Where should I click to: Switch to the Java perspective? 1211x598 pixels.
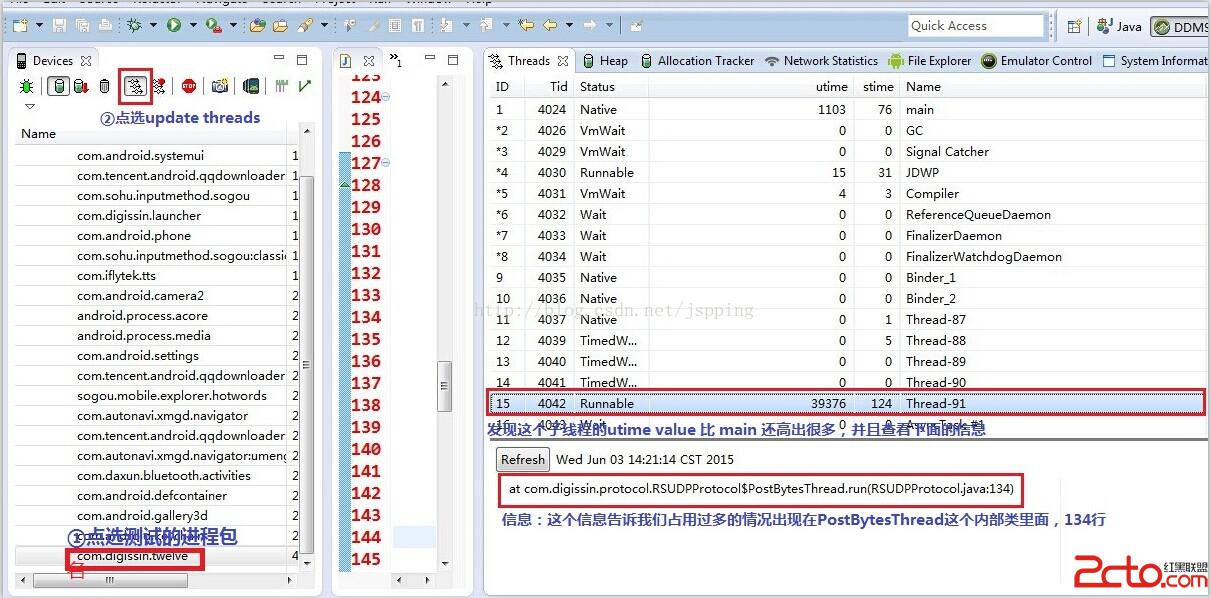coord(1120,27)
